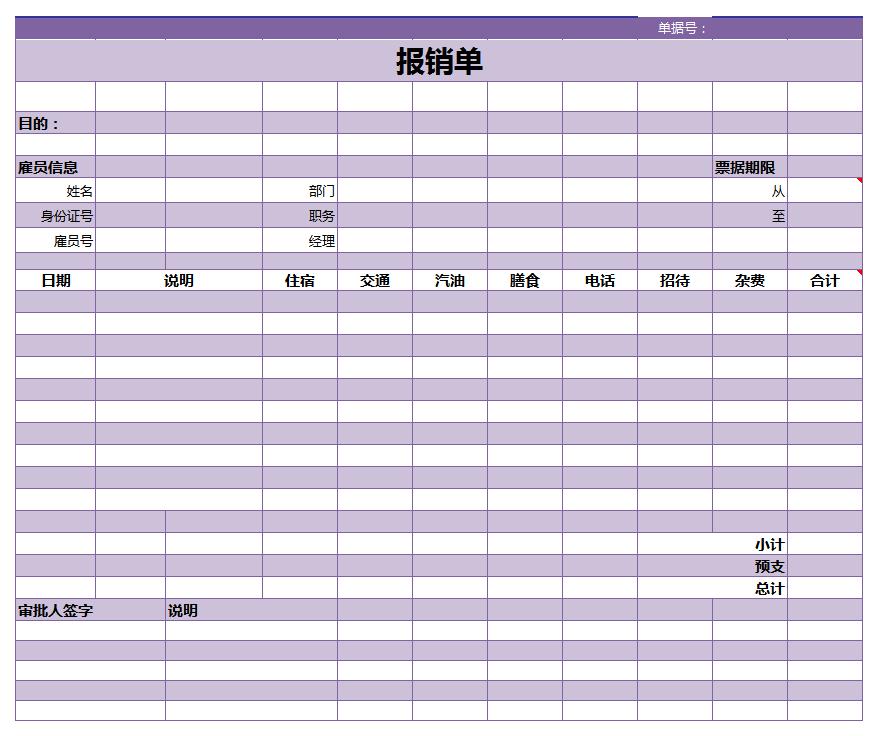The width and height of the screenshot is (878, 736).
Task: Click the value cell right of 小计
Action: pyautogui.click(x=824, y=544)
